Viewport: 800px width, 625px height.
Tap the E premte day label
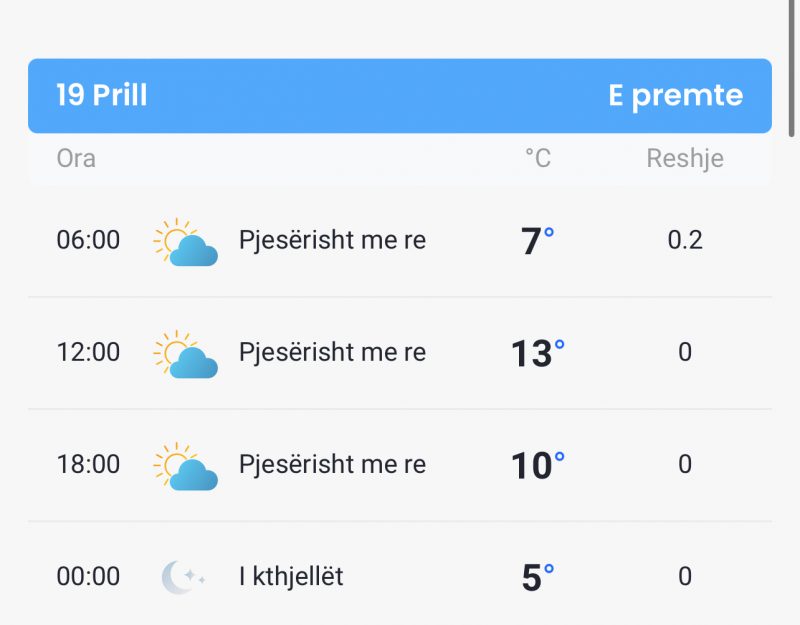(676, 96)
